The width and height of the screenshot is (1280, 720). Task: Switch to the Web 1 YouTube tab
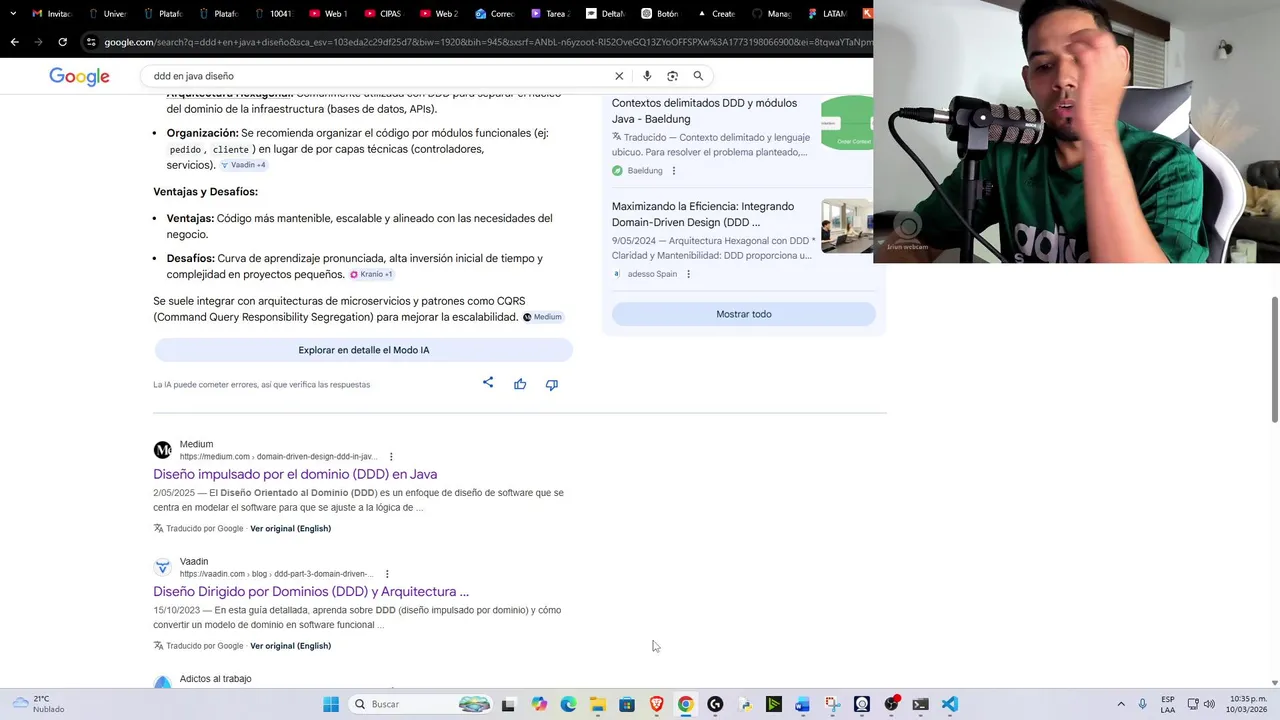pyautogui.click(x=328, y=14)
